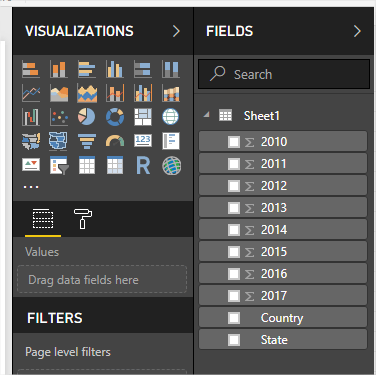
Task: Tick the 2014 field checkbox
Action: [x=234, y=230]
